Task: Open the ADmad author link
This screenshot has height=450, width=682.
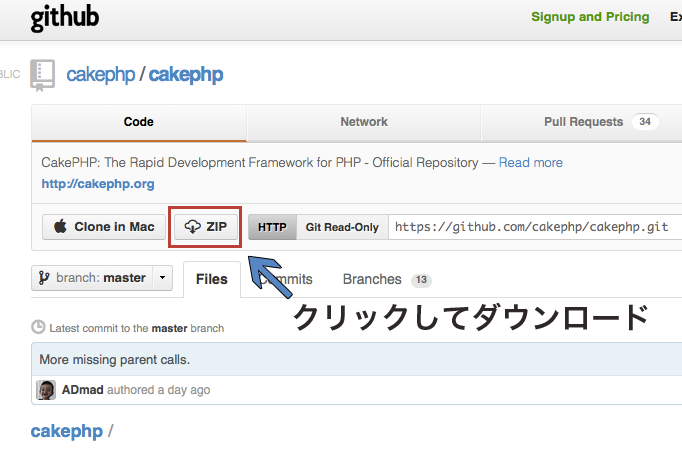Action: 80,390
